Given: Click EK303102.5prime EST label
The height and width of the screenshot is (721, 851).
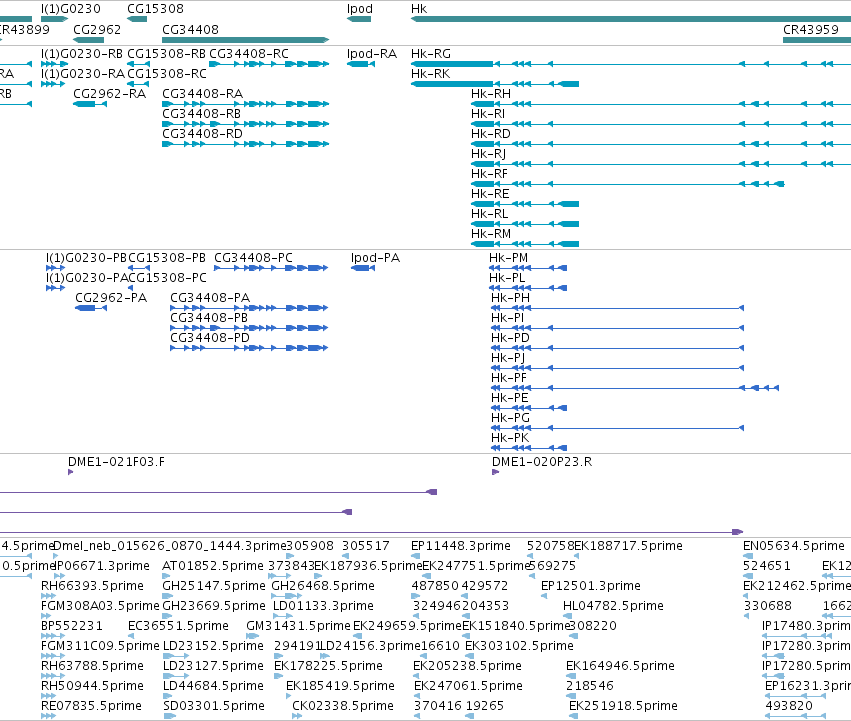Looking at the screenshot, I should 519,646.
